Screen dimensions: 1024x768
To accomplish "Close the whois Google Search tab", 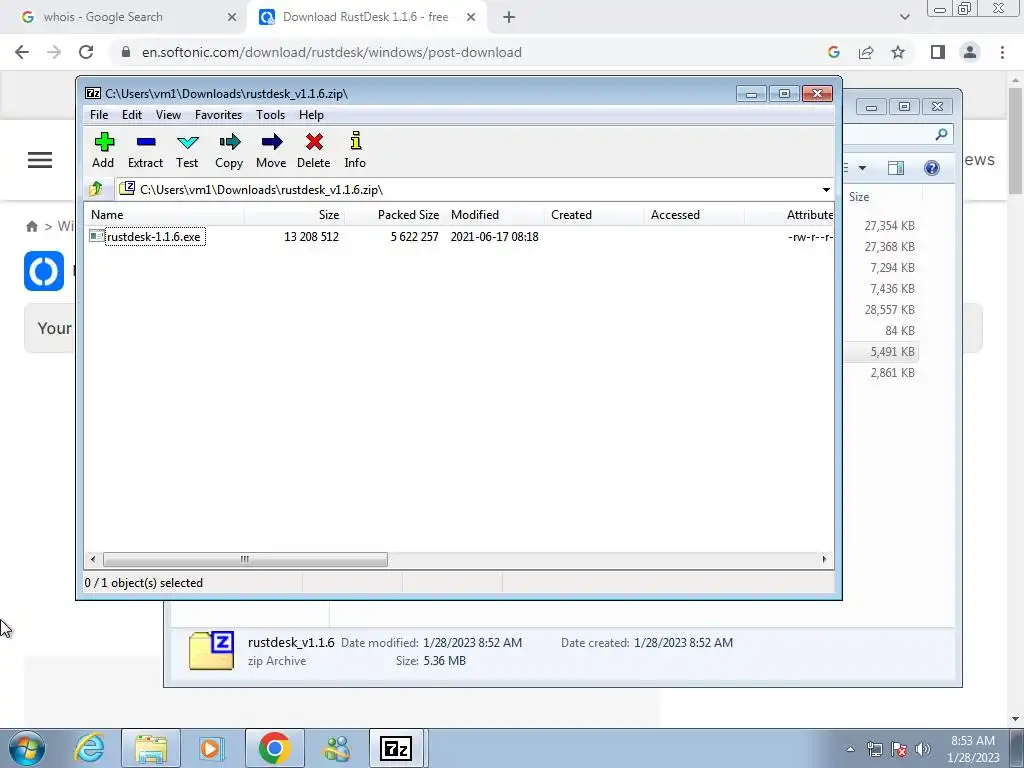I will coord(232,17).
